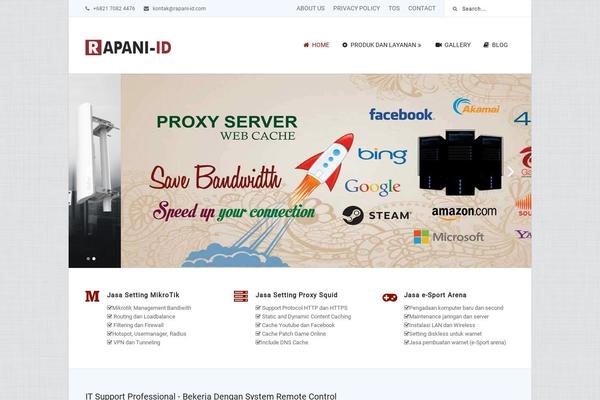This screenshot has height=400, width=600.
Task: Click 'Jasa pembuatan warnet (e-Sport arena)' text
Action: point(458,342)
